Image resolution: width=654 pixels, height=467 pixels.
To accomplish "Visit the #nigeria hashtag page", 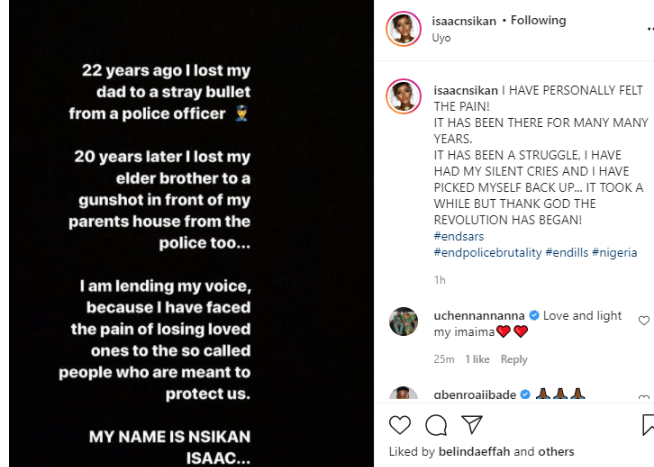I will (x=614, y=253).
